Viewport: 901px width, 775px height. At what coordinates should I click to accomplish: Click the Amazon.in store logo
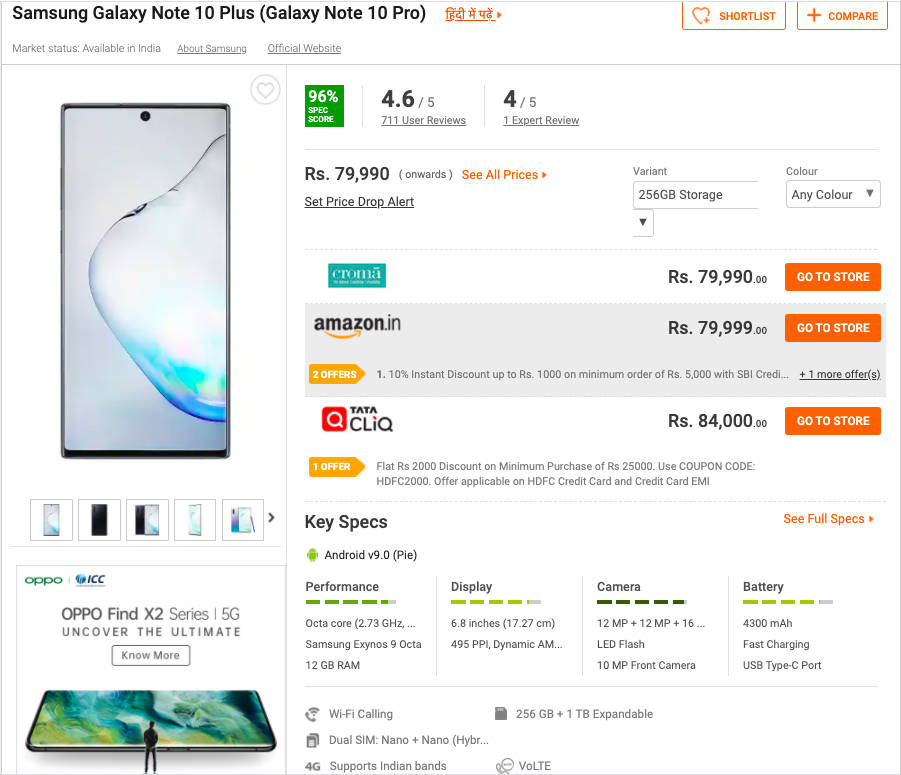(x=357, y=327)
